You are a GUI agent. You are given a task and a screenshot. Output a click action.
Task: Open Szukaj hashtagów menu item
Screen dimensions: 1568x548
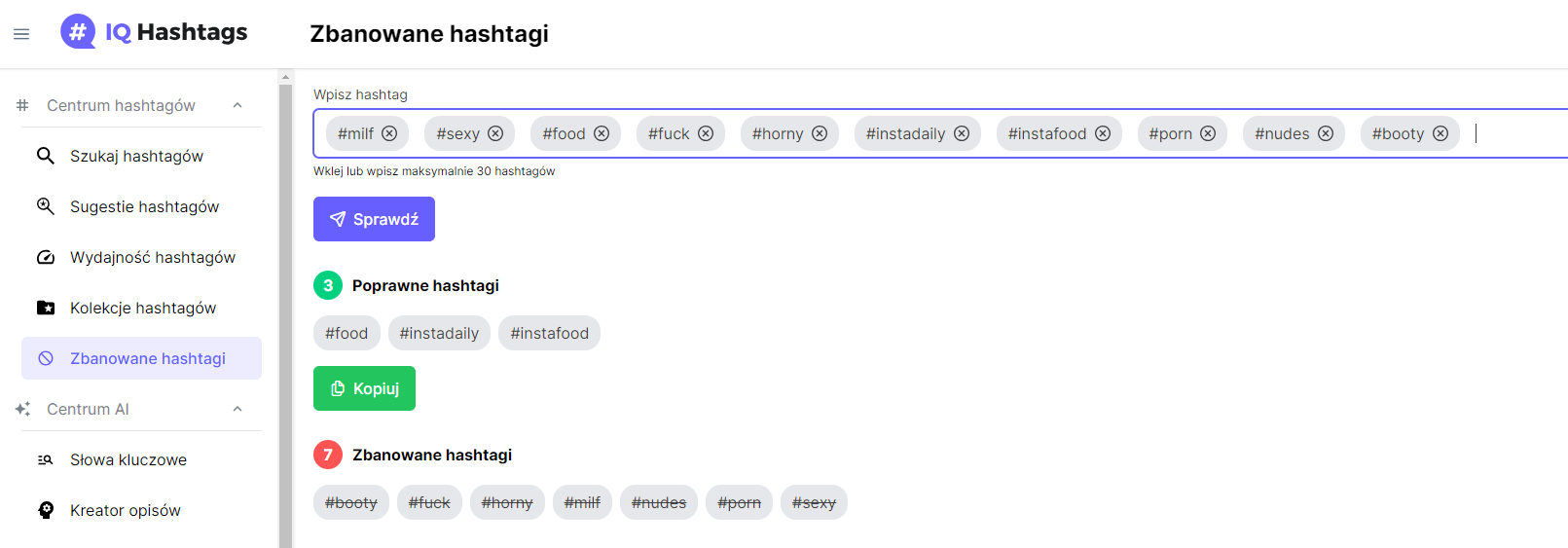pyautogui.click(x=136, y=156)
